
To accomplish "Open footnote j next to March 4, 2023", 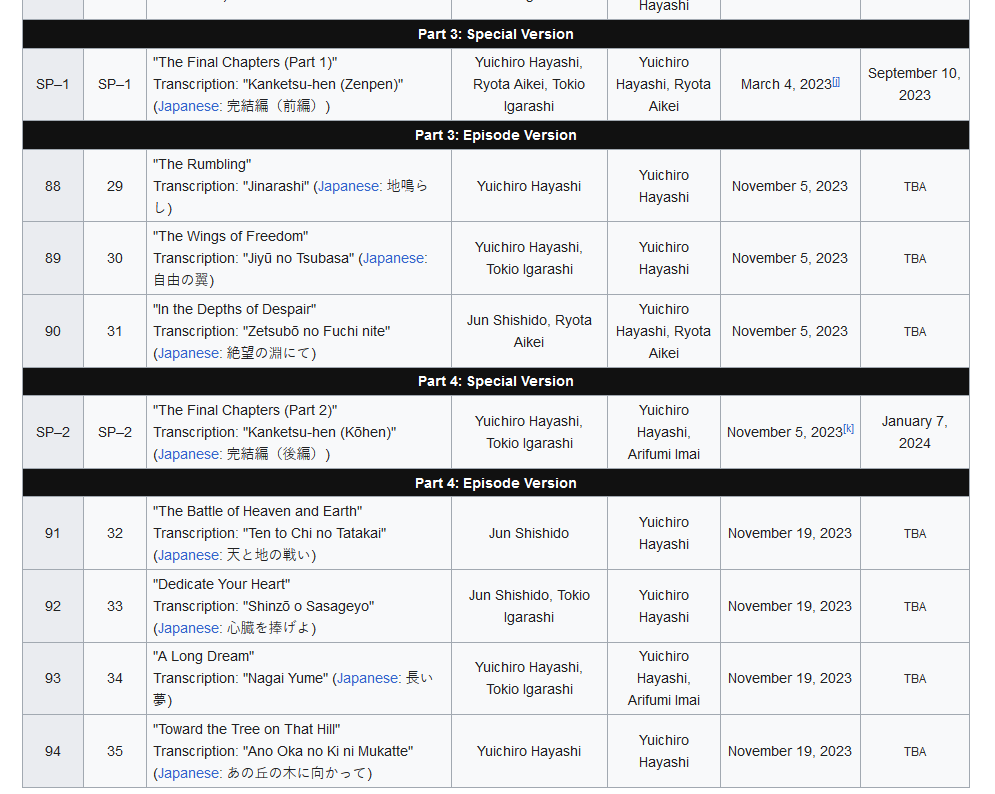I will tap(836, 81).
